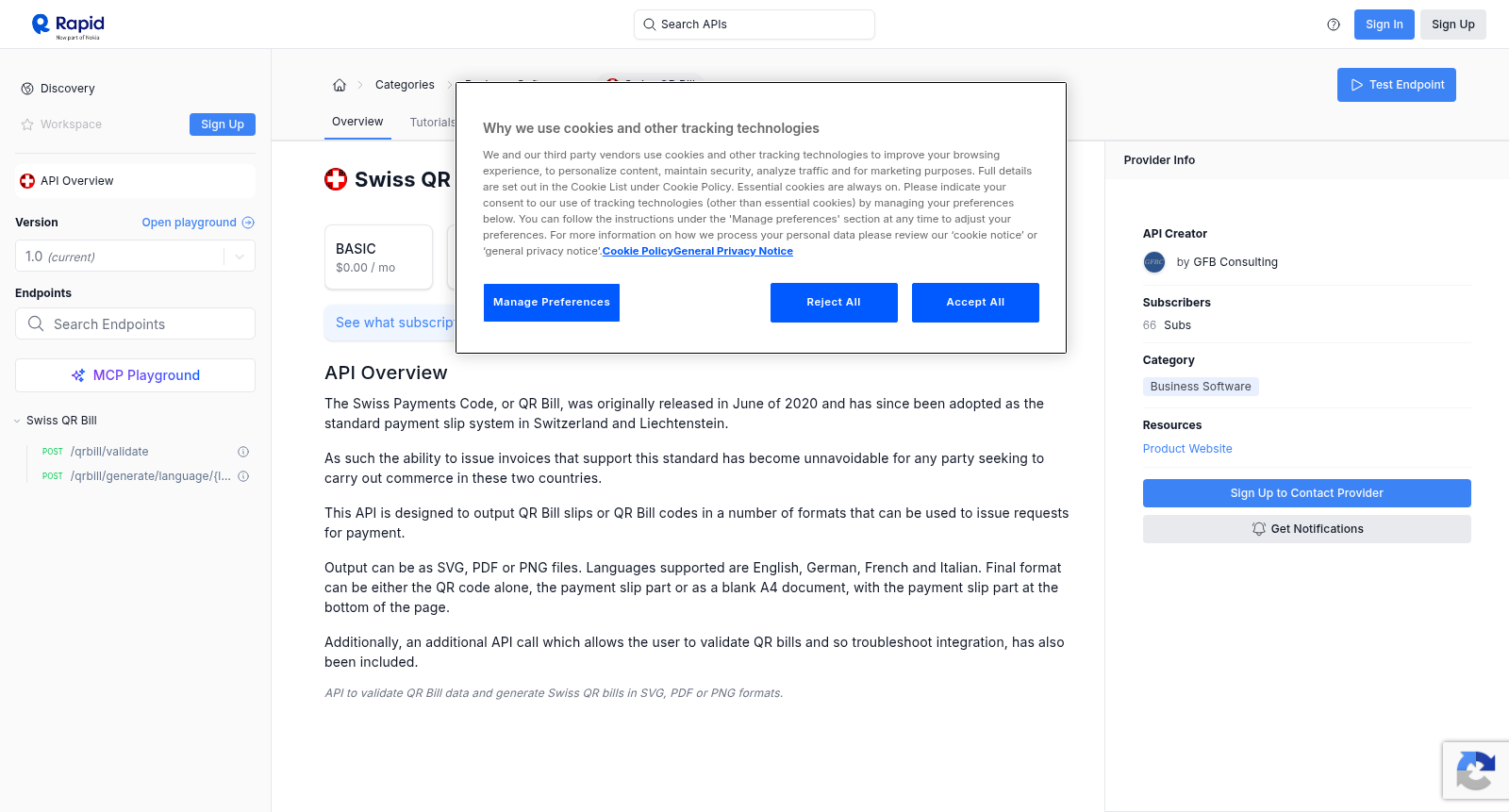This screenshot has width=1509, height=812.
Task: Click Sign Up to Contact Provider
Action: click(1307, 493)
